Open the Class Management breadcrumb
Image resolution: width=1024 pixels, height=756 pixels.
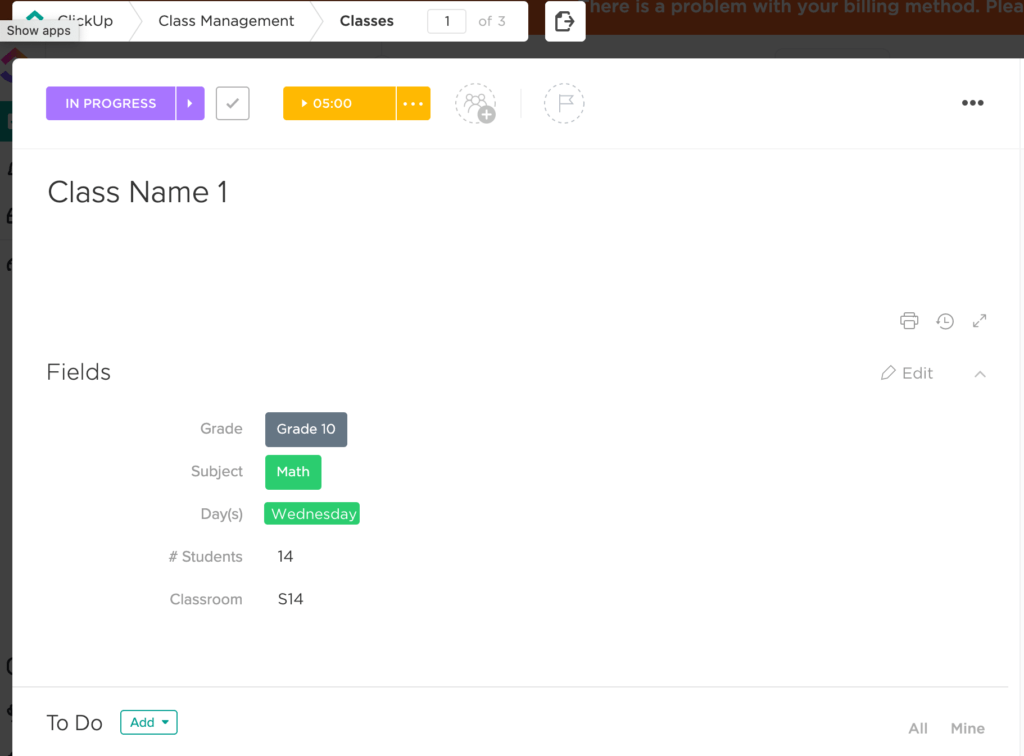(226, 20)
